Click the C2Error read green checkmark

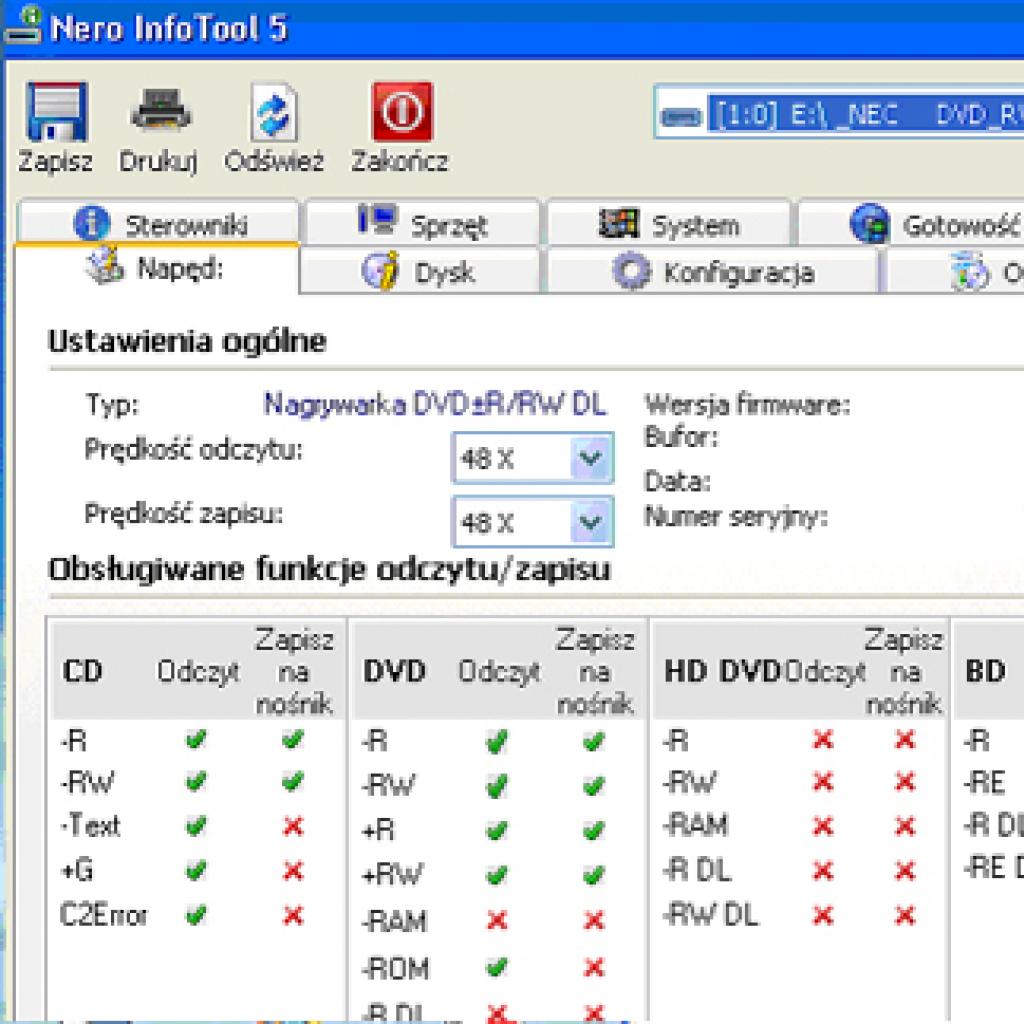click(196, 915)
